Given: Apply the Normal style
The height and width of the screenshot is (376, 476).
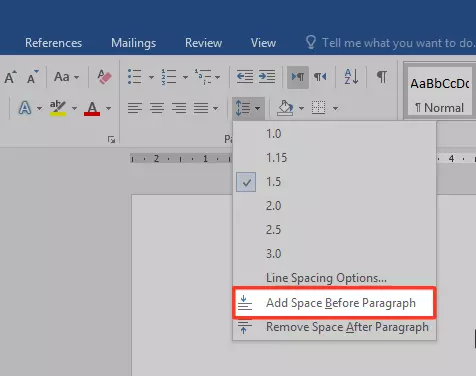Looking at the screenshot, I should pos(439,92).
